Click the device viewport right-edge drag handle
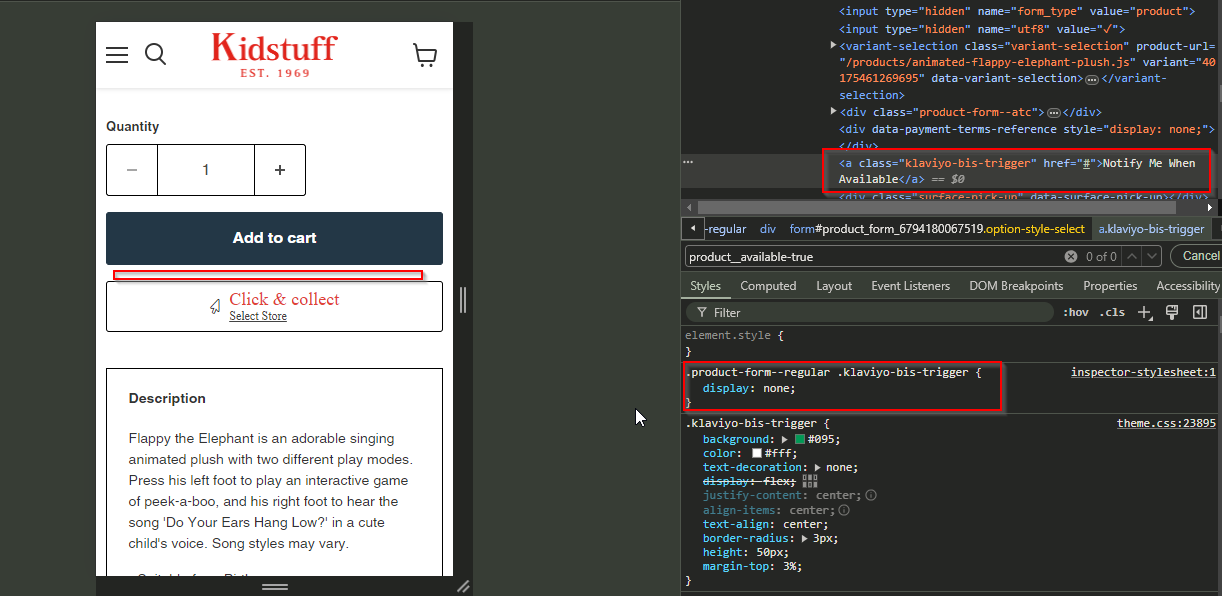The image size is (1222, 596). (462, 299)
